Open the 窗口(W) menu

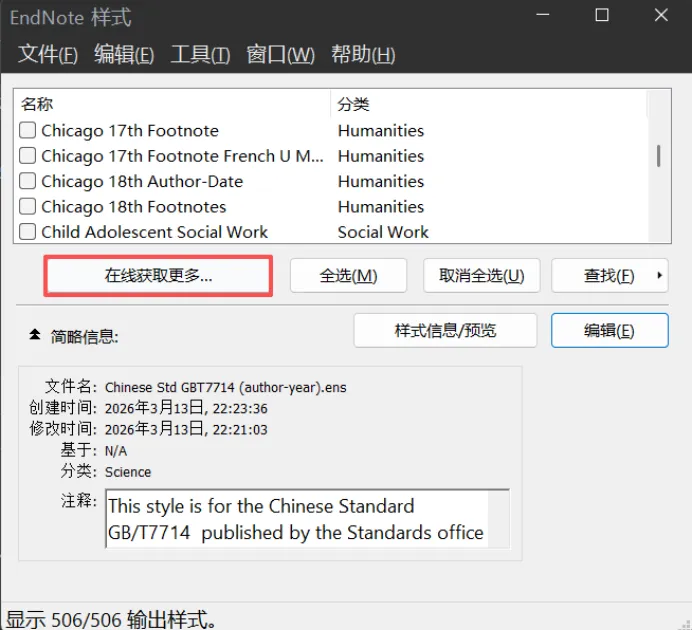coord(281,55)
